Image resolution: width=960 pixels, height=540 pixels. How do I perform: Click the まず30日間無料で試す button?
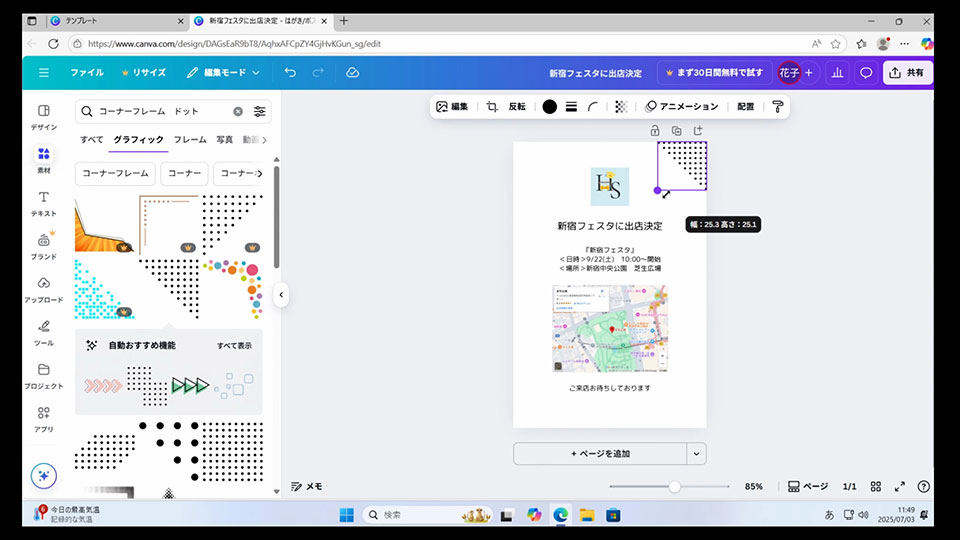[x=714, y=72]
